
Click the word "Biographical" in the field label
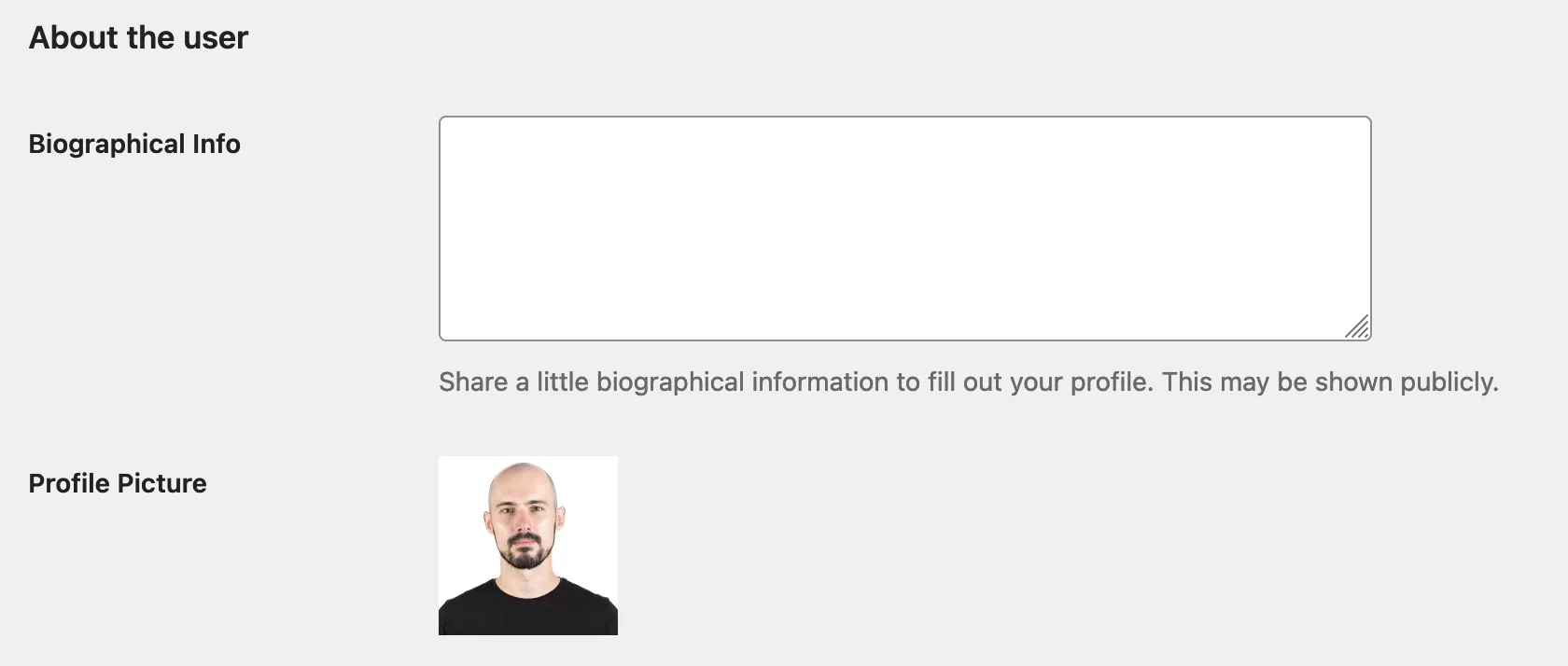(106, 144)
